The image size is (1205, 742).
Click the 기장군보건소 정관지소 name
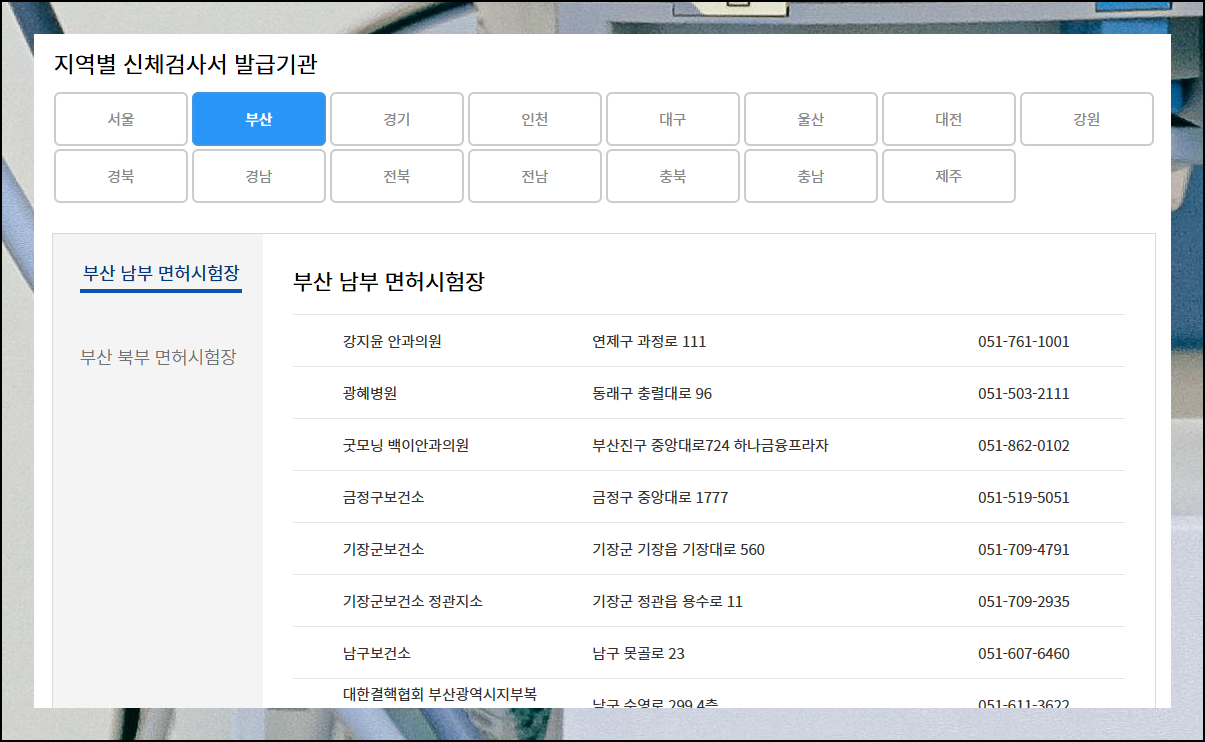(x=412, y=601)
